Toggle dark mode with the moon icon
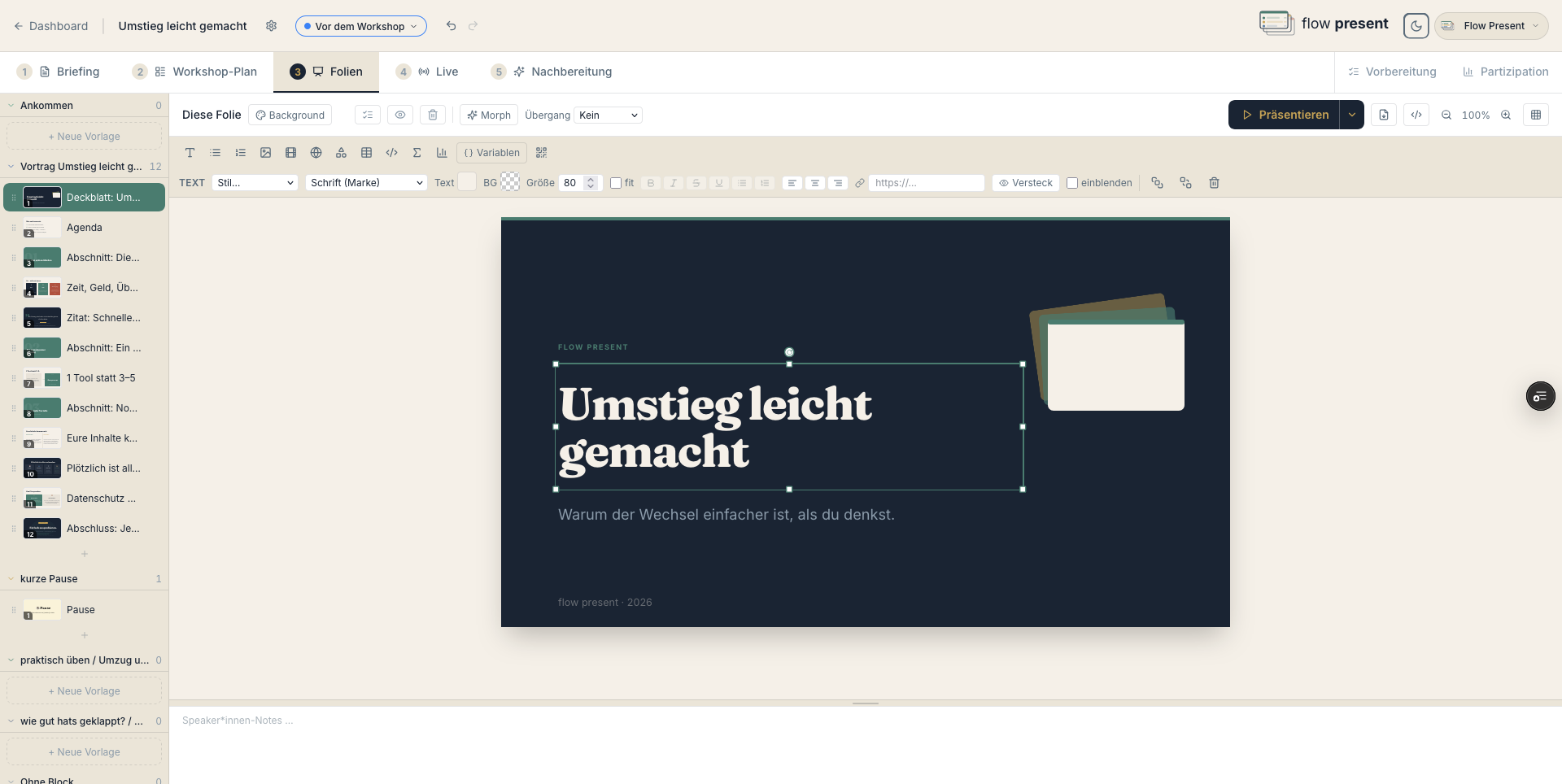 [1416, 26]
